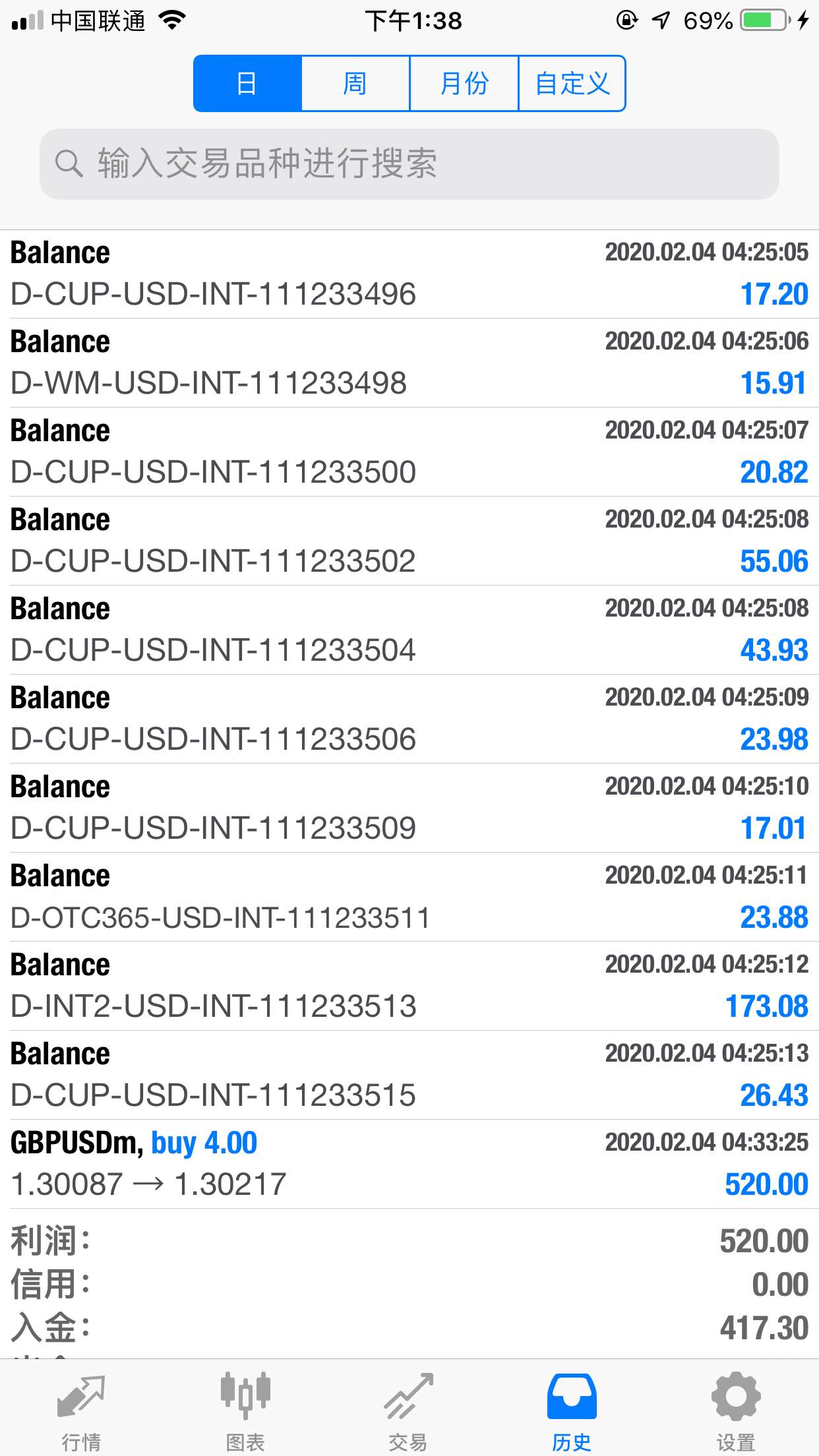
Task: Select the 历史 history tab icon
Action: point(572,1396)
